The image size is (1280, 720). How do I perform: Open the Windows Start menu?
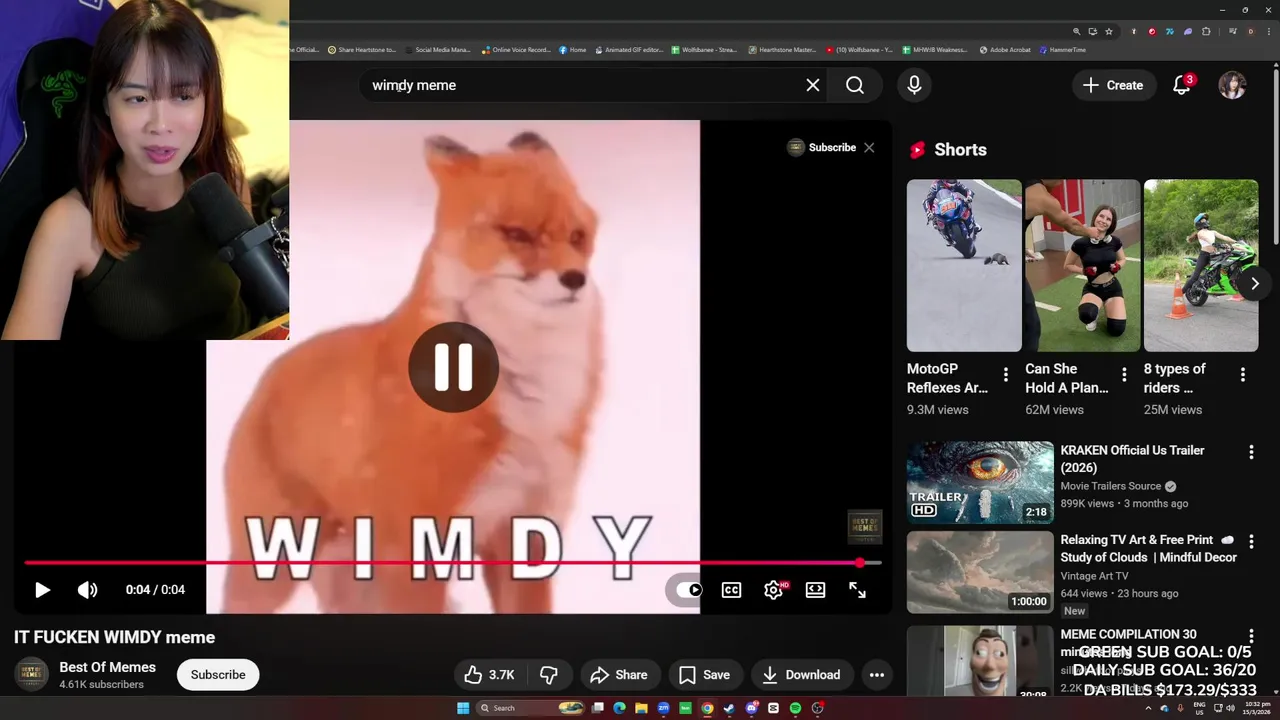tap(463, 708)
